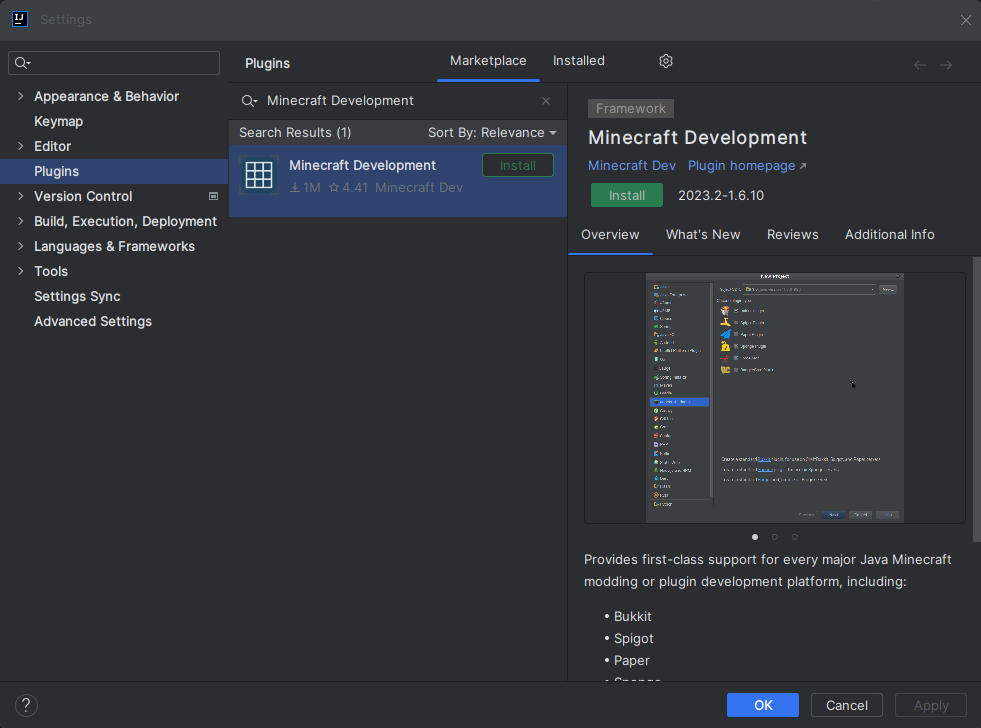Click the plugin search magnifier icon
Image resolution: width=981 pixels, height=728 pixels.
(x=249, y=101)
